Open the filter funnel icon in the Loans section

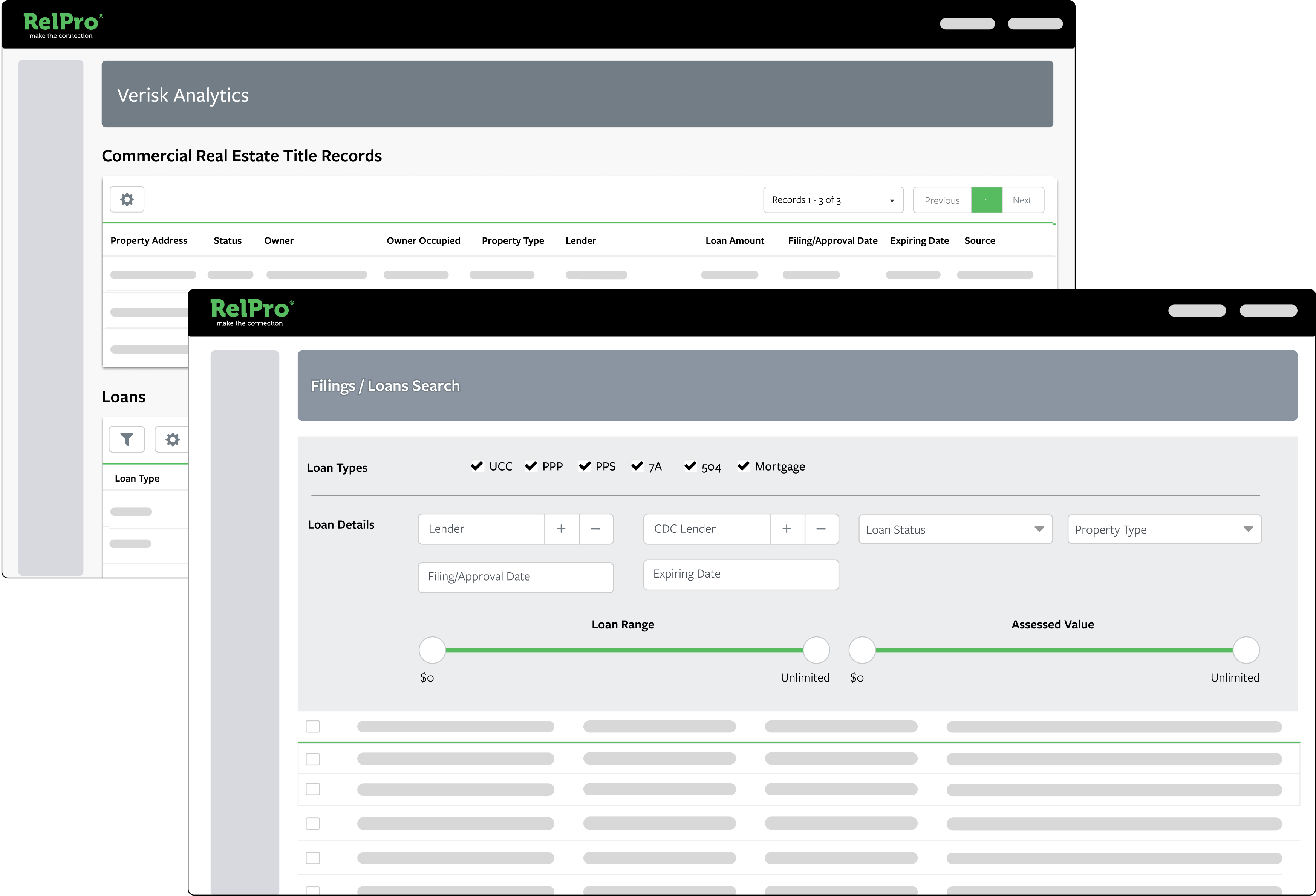pyautogui.click(x=127, y=439)
